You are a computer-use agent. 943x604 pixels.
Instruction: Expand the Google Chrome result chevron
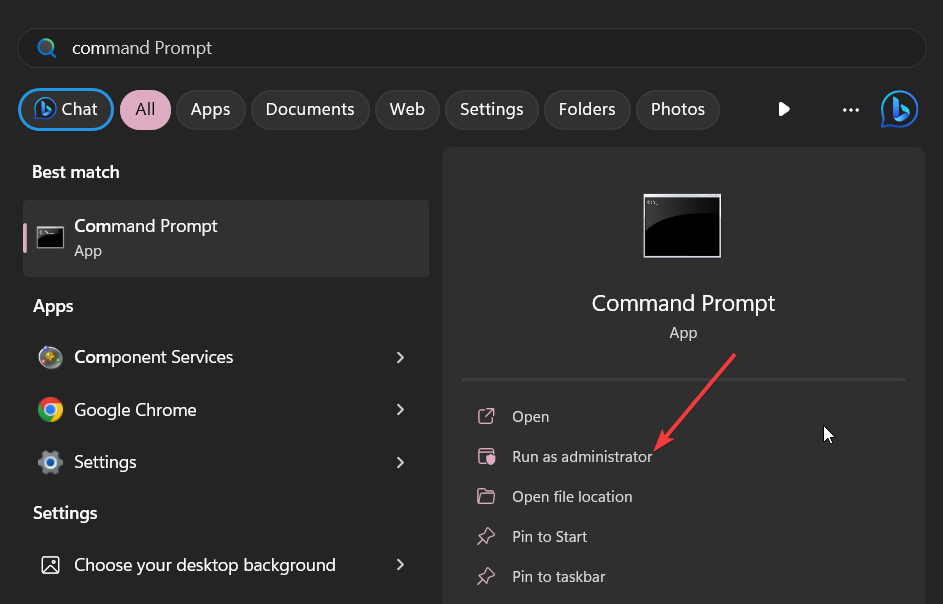point(400,410)
